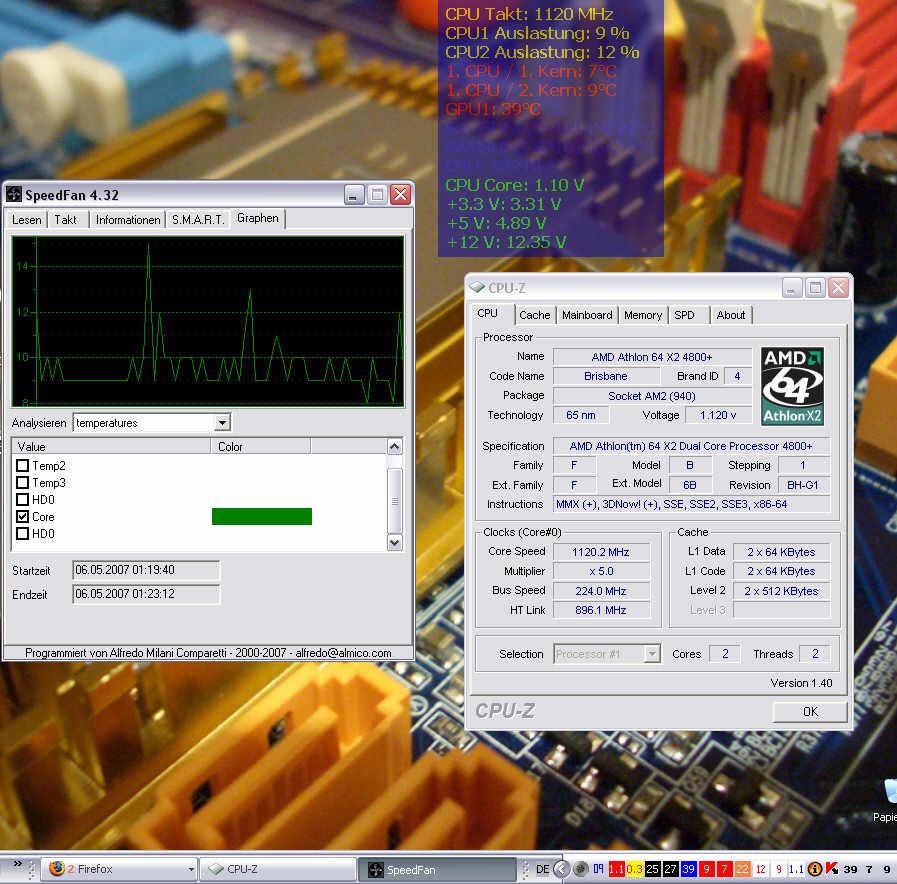Check the HD0 box just below Temp3
The height and width of the screenshot is (884, 897).
tap(23, 500)
